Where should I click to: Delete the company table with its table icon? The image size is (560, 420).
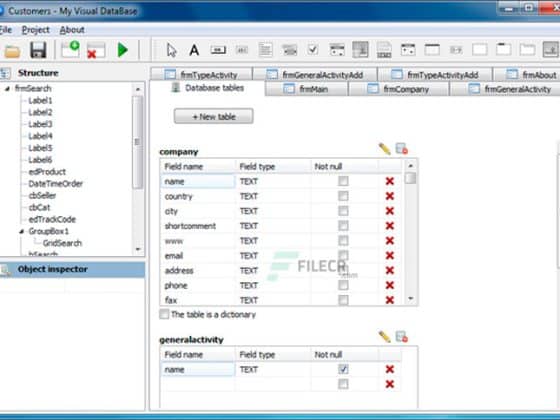point(402,149)
